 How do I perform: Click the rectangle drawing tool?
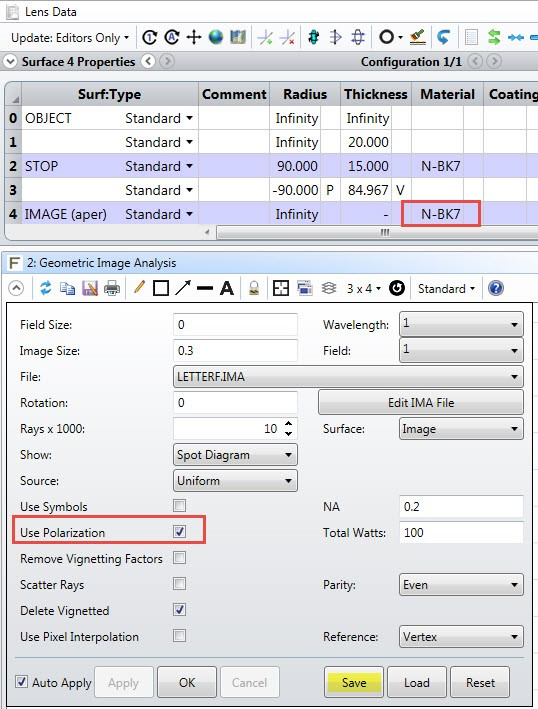[x=161, y=288]
